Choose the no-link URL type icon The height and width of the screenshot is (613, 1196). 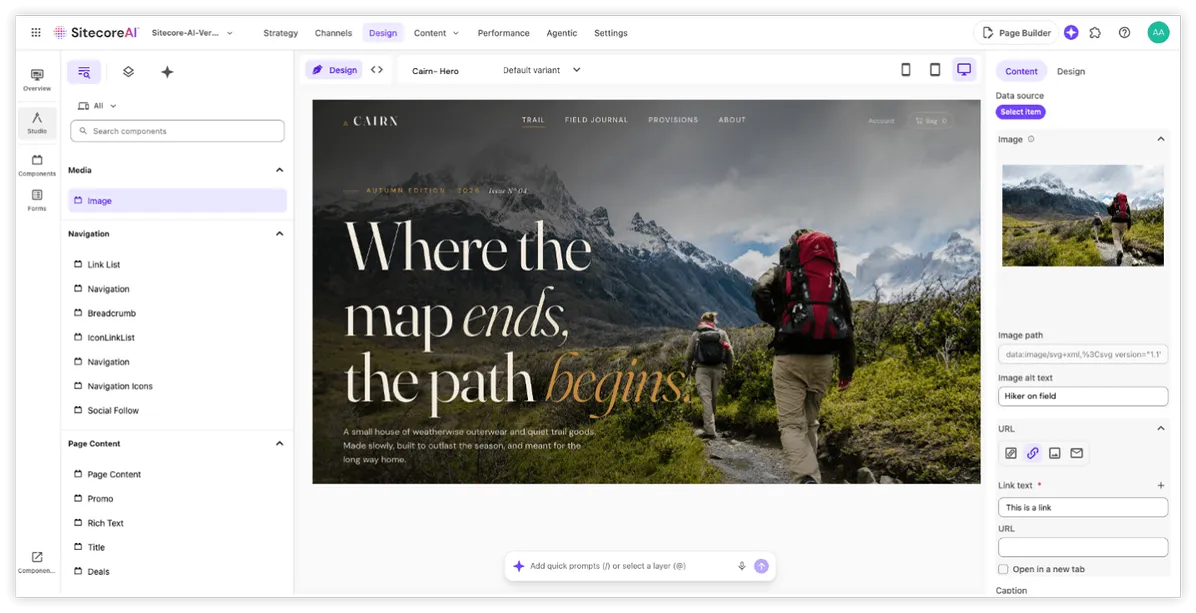tap(1011, 453)
